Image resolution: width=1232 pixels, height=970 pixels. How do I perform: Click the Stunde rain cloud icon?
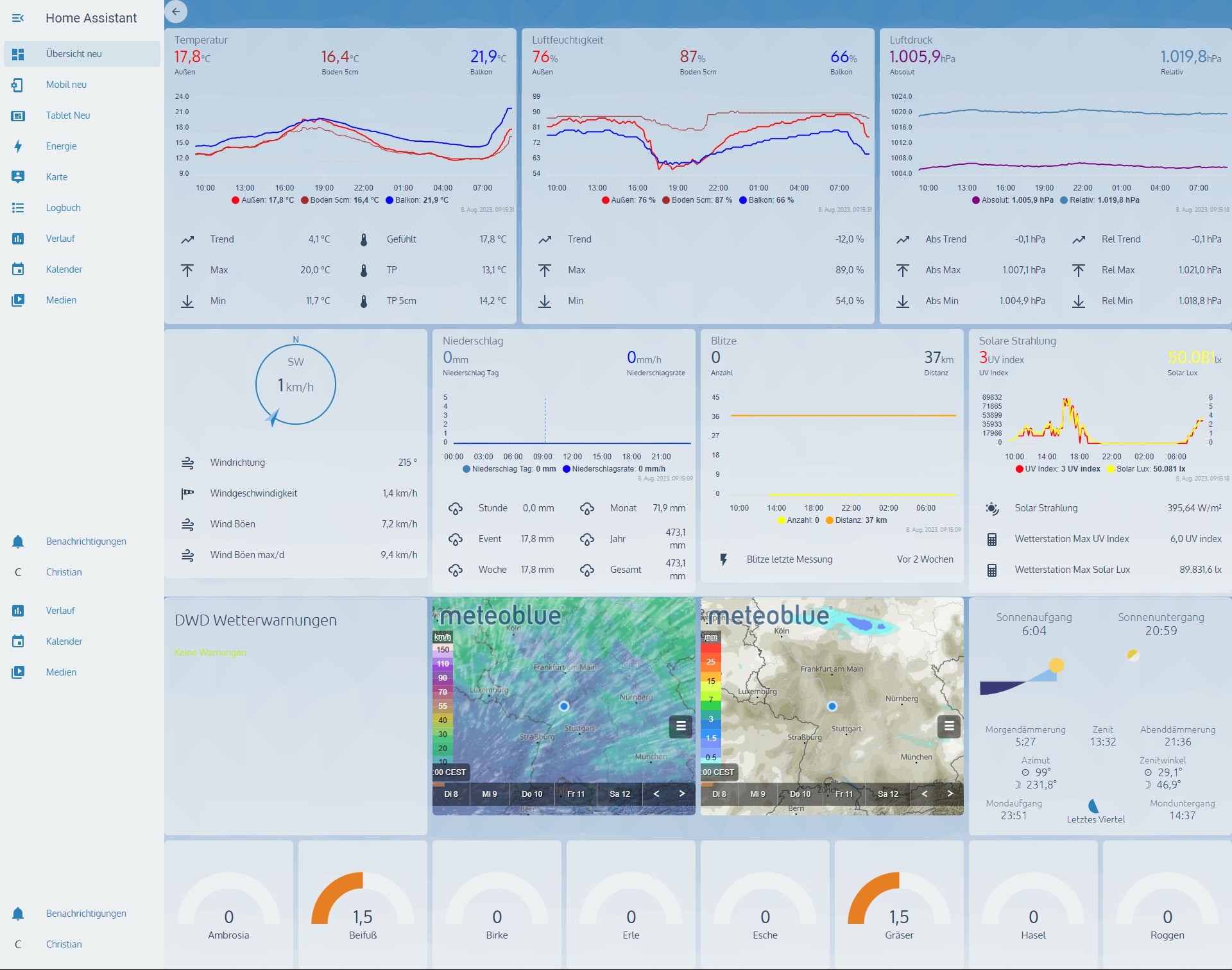[x=456, y=508]
